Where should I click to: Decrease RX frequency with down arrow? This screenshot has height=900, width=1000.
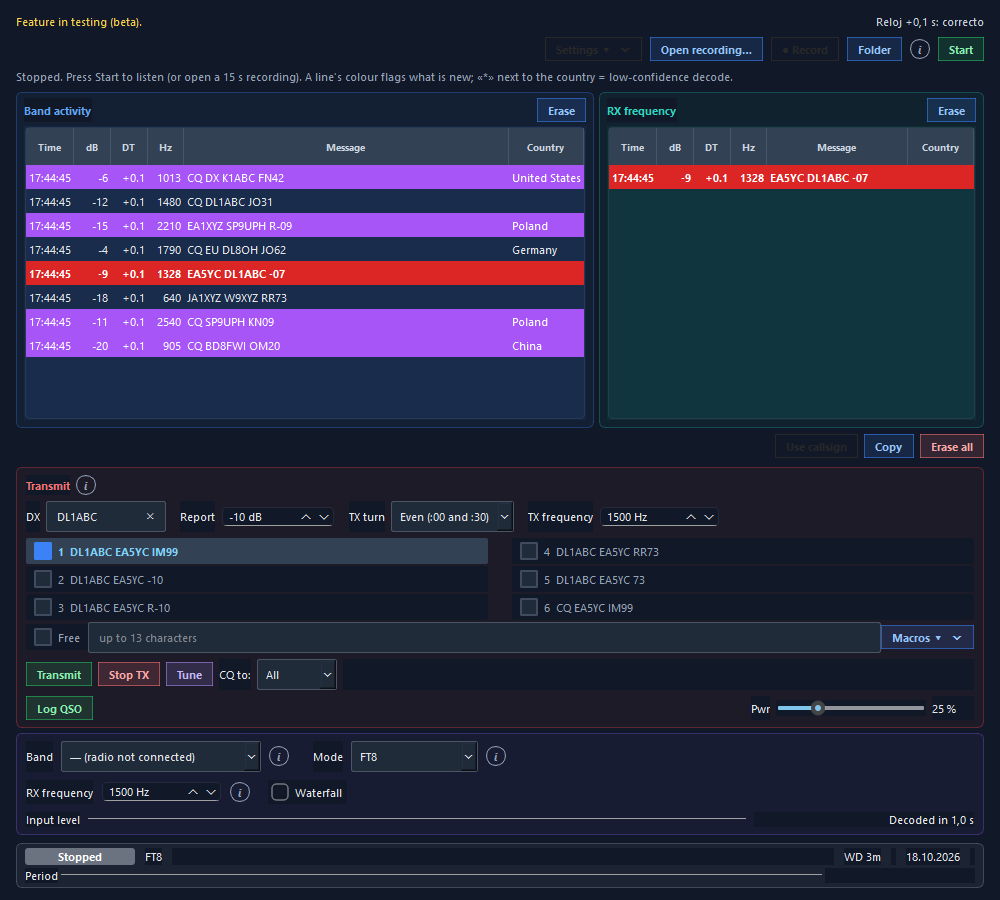[210, 792]
